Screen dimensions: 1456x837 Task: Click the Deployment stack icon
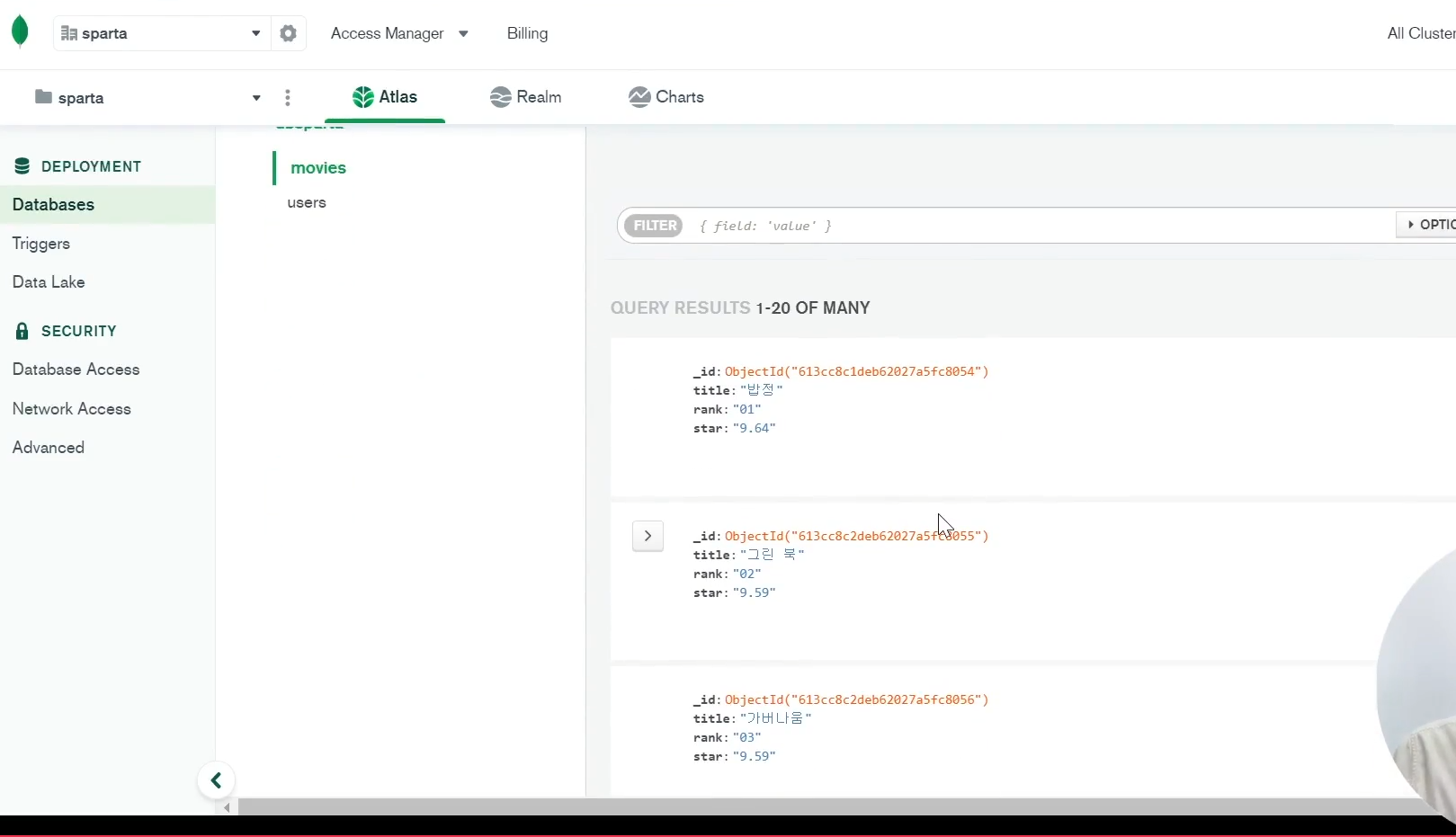(x=22, y=166)
